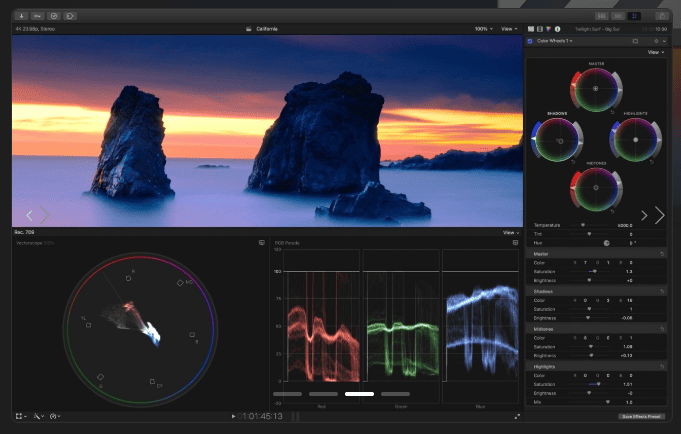
Task: Click the keyframe diamond in Color Wheels header
Action: pos(656,41)
